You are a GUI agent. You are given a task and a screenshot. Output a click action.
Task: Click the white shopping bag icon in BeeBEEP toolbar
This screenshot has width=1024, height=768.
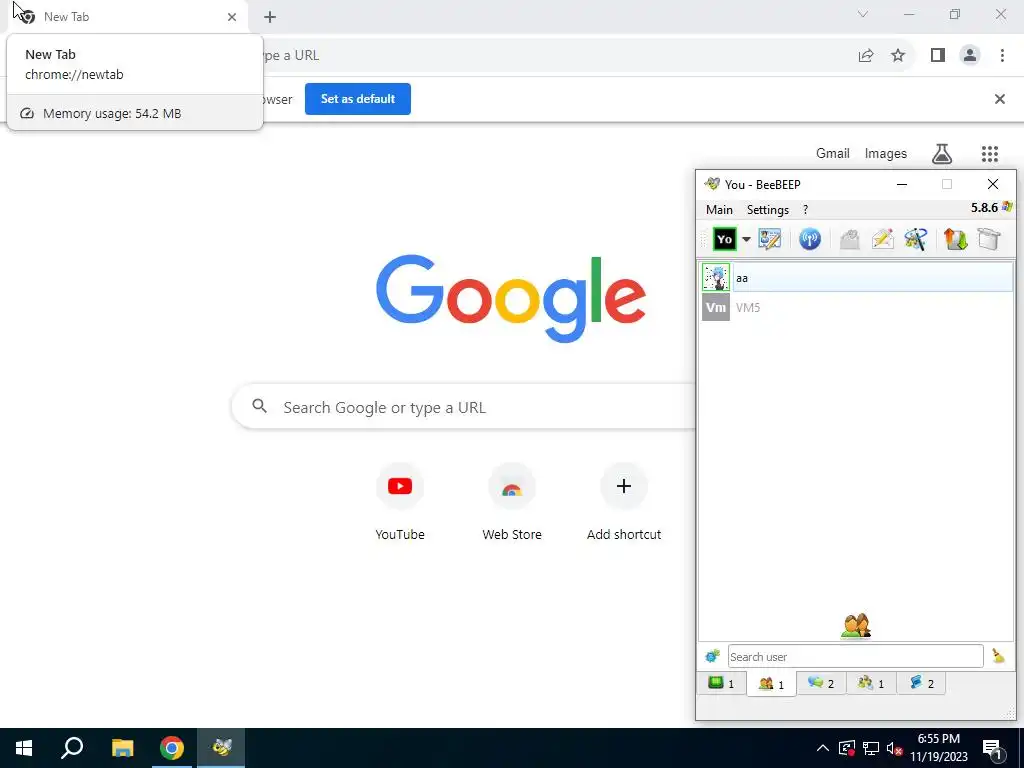tap(989, 239)
